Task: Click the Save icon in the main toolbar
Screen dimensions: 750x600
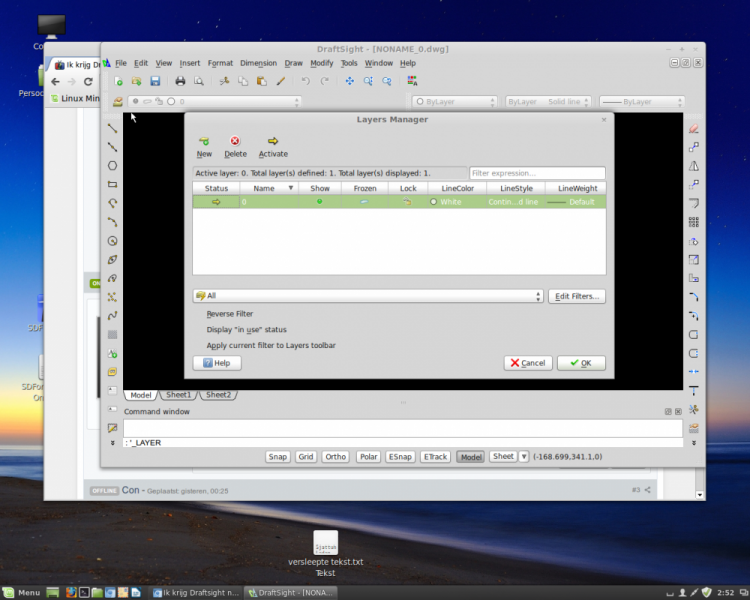Action: pyautogui.click(x=155, y=81)
